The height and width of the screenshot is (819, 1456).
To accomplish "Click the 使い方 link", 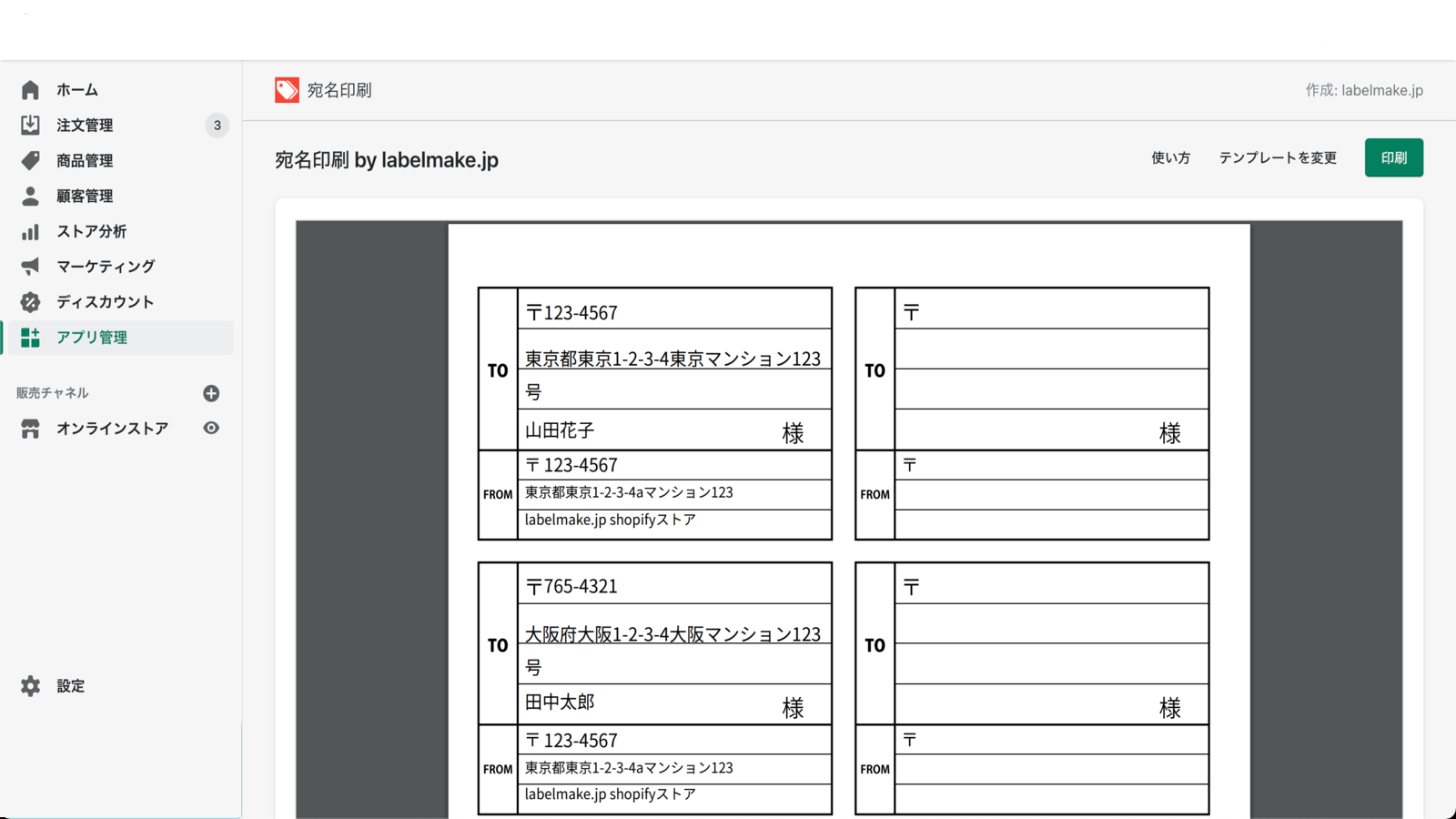I will pos(1170,157).
